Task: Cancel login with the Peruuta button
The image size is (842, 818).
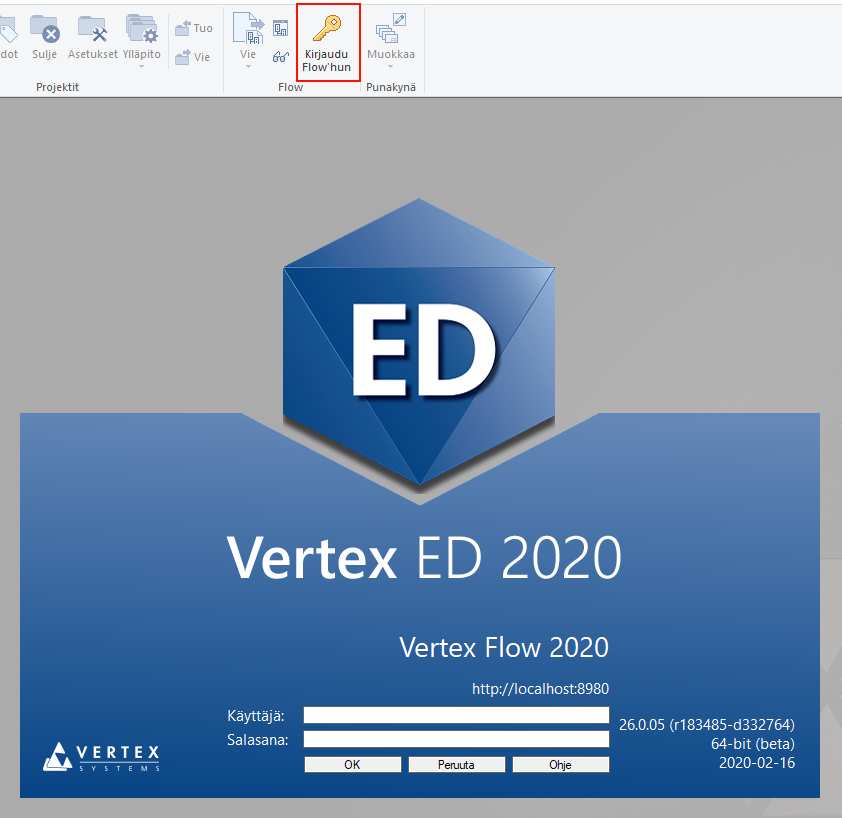Action: (x=456, y=764)
